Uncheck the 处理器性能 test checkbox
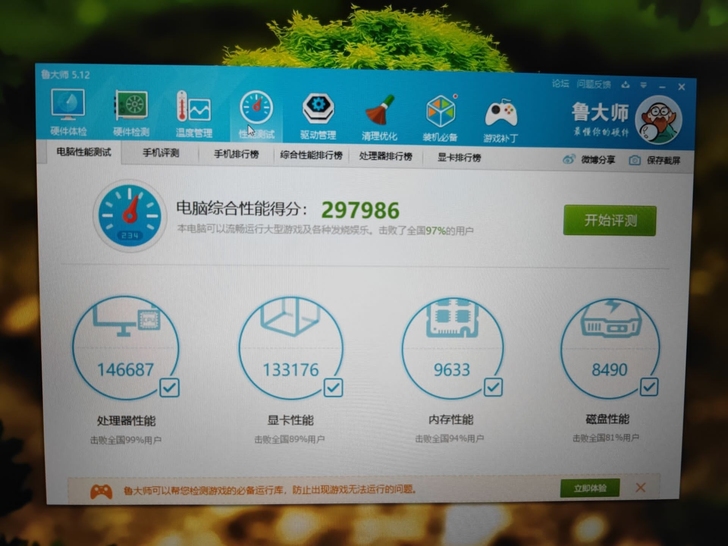The width and height of the screenshot is (728, 546). click(x=169, y=388)
